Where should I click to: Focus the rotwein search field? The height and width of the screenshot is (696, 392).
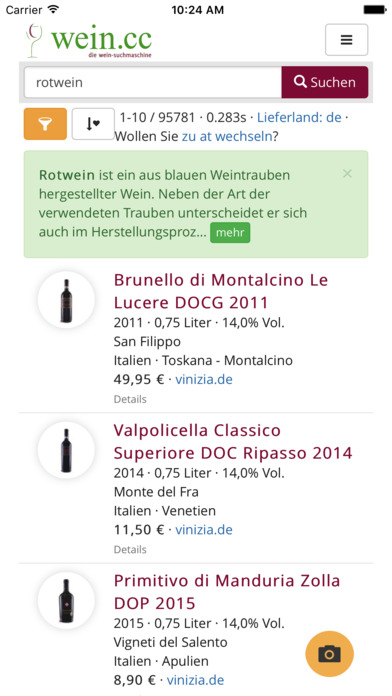point(153,82)
